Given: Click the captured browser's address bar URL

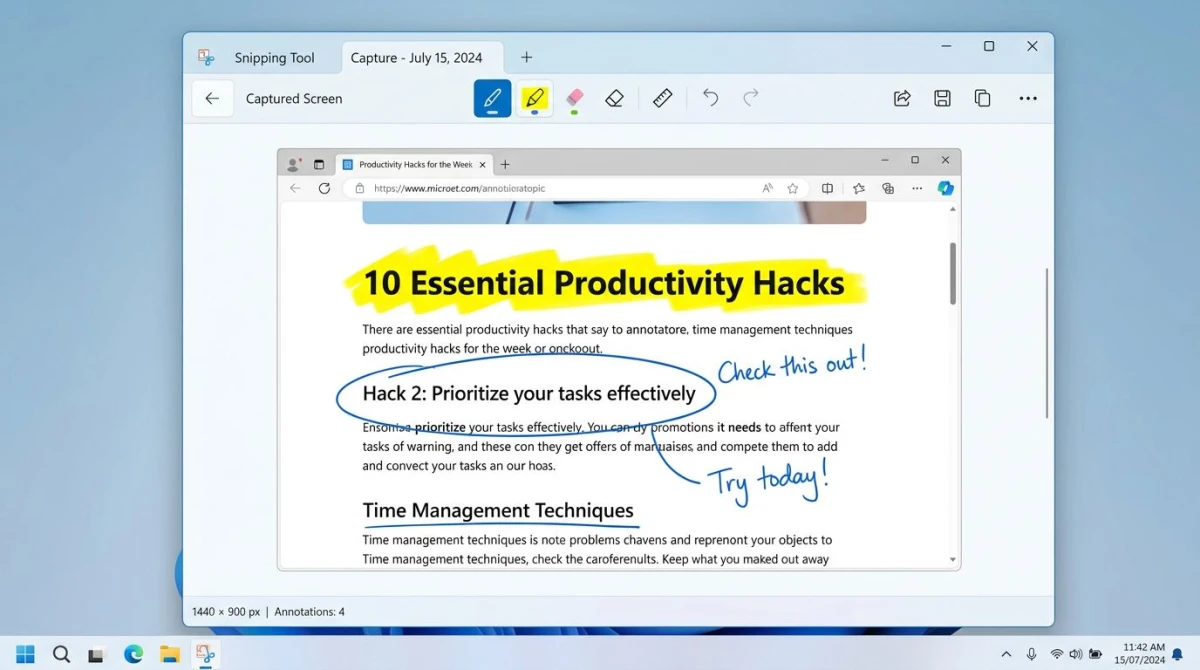Looking at the screenshot, I should point(459,188).
